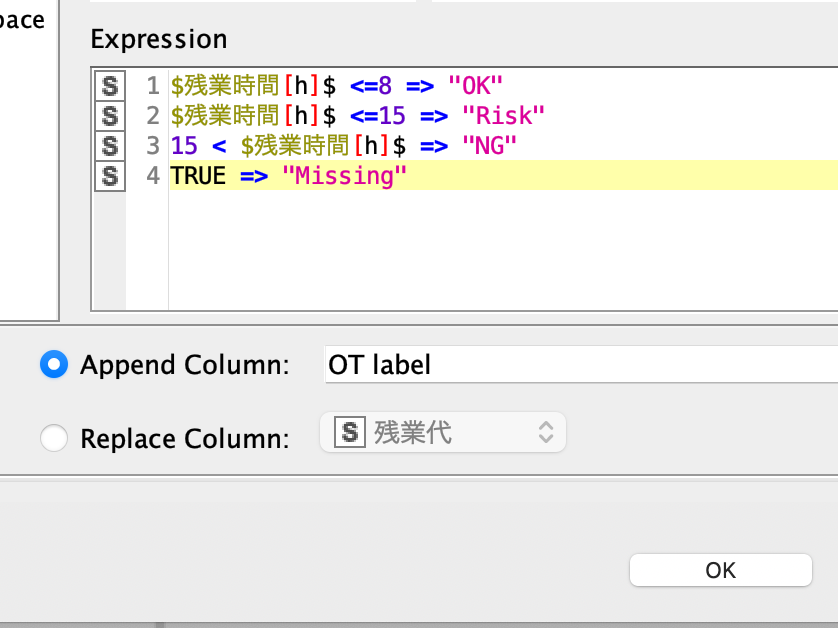Click the S type icon beside line 3
The image size is (838, 628).
point(110,145)
